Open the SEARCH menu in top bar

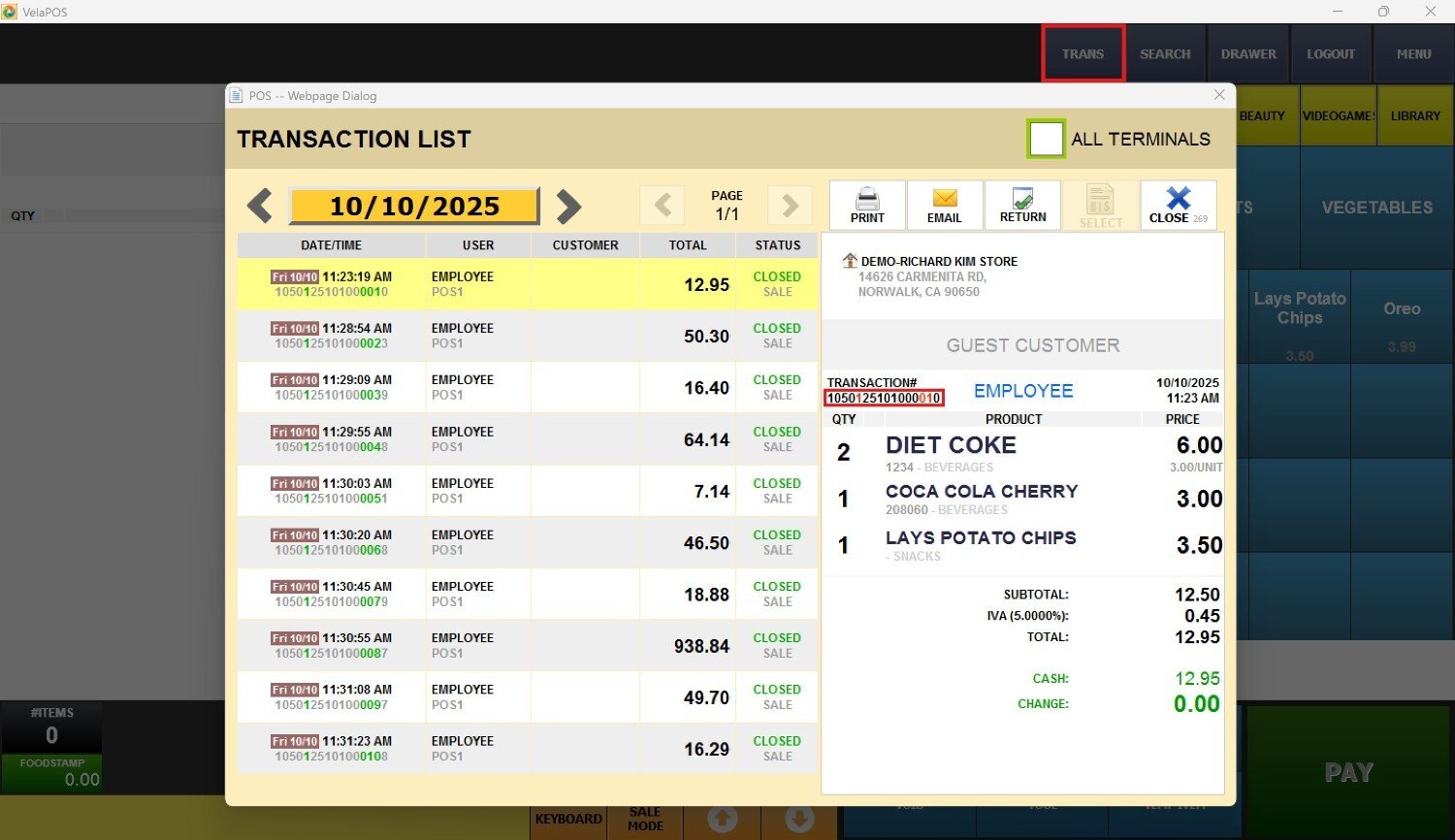click(1165, 54)
